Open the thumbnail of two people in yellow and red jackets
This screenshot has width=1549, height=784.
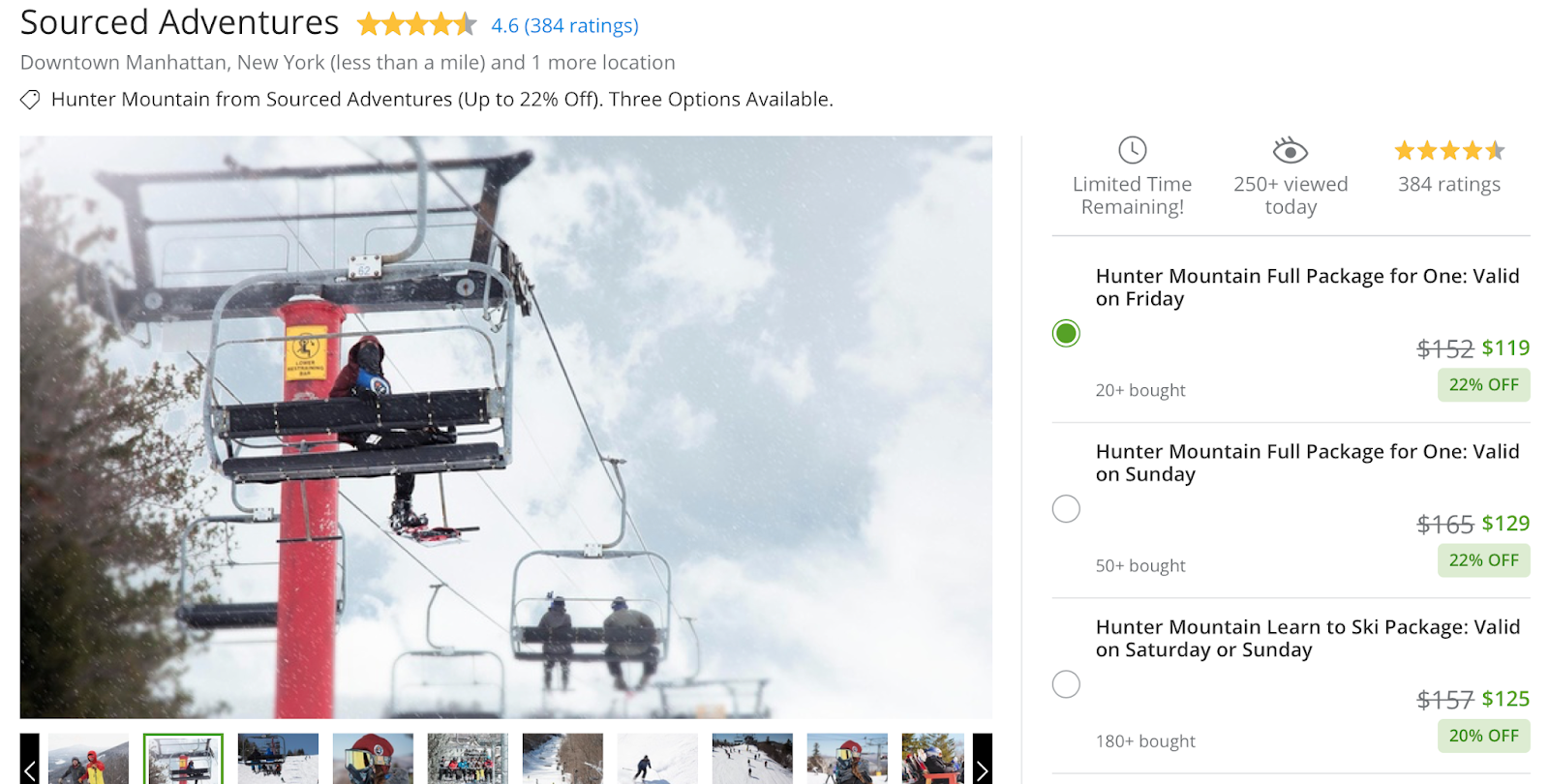pyautogui.click(x=88, y=759)
